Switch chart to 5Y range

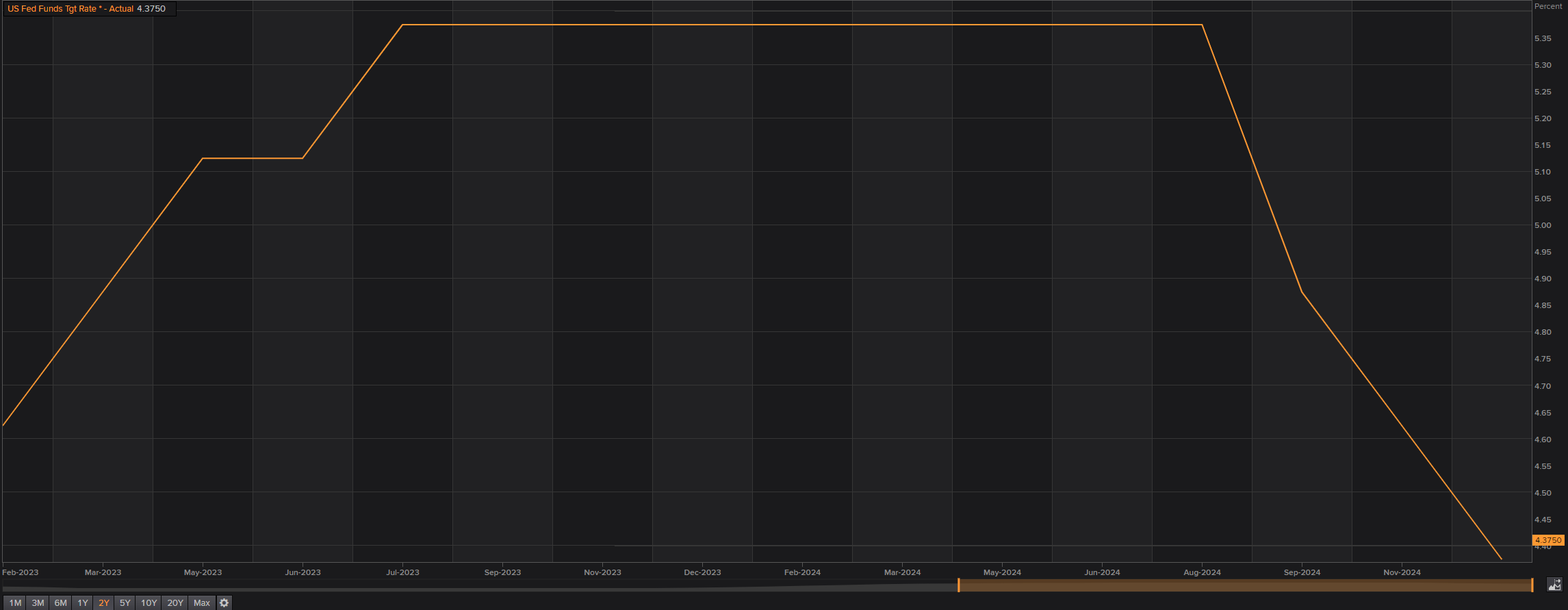125,603
